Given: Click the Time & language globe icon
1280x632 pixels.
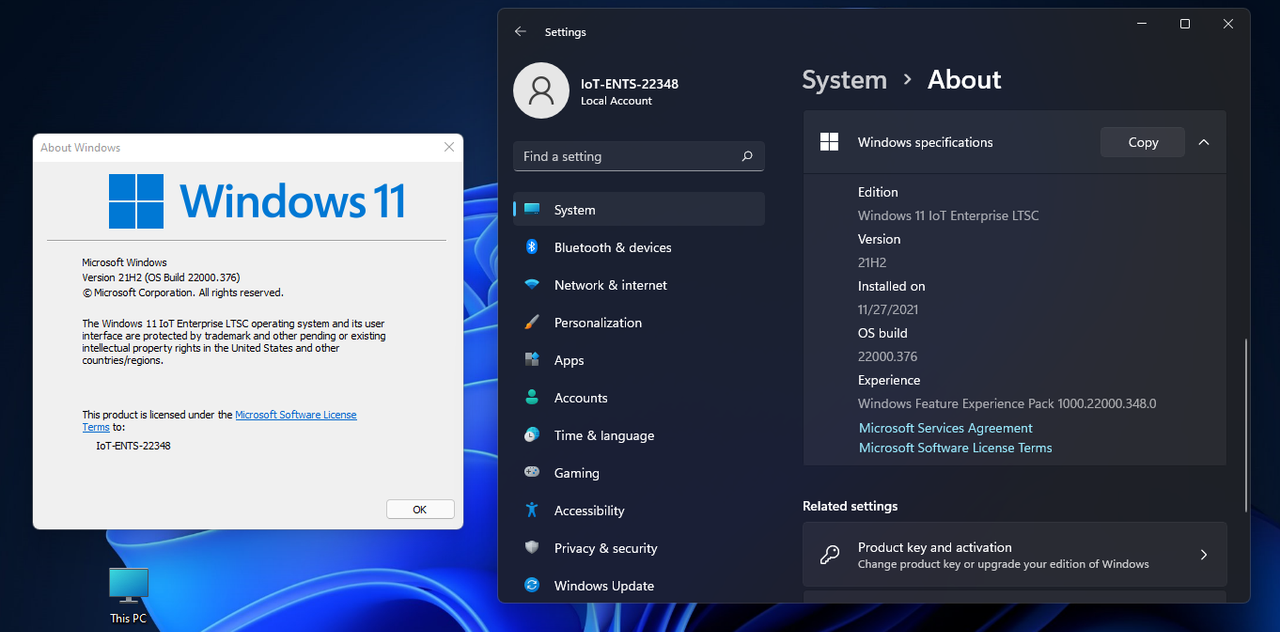Looking at the screenshot, I should 532,435.
